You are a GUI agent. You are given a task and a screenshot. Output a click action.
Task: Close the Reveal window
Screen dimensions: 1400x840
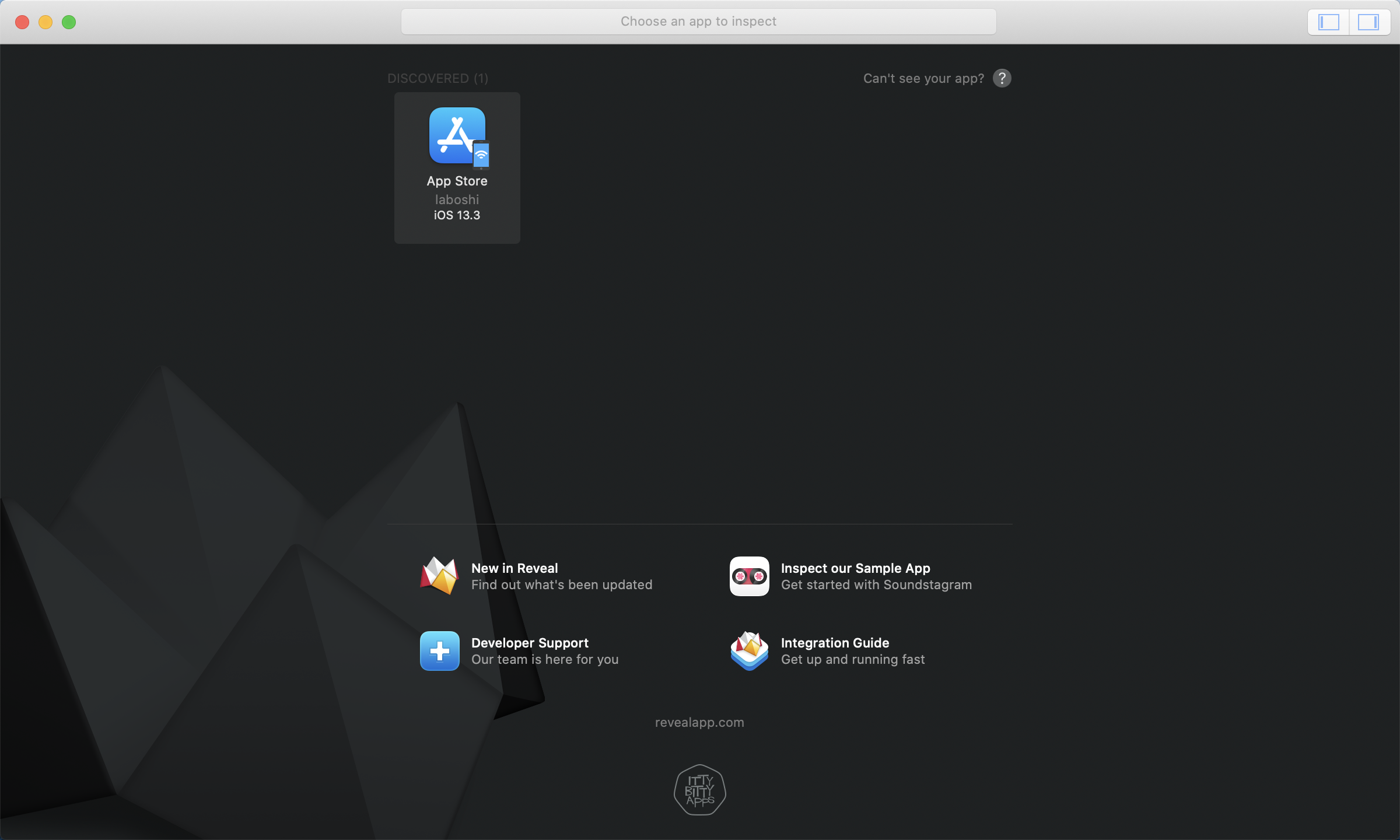(22, 22)
